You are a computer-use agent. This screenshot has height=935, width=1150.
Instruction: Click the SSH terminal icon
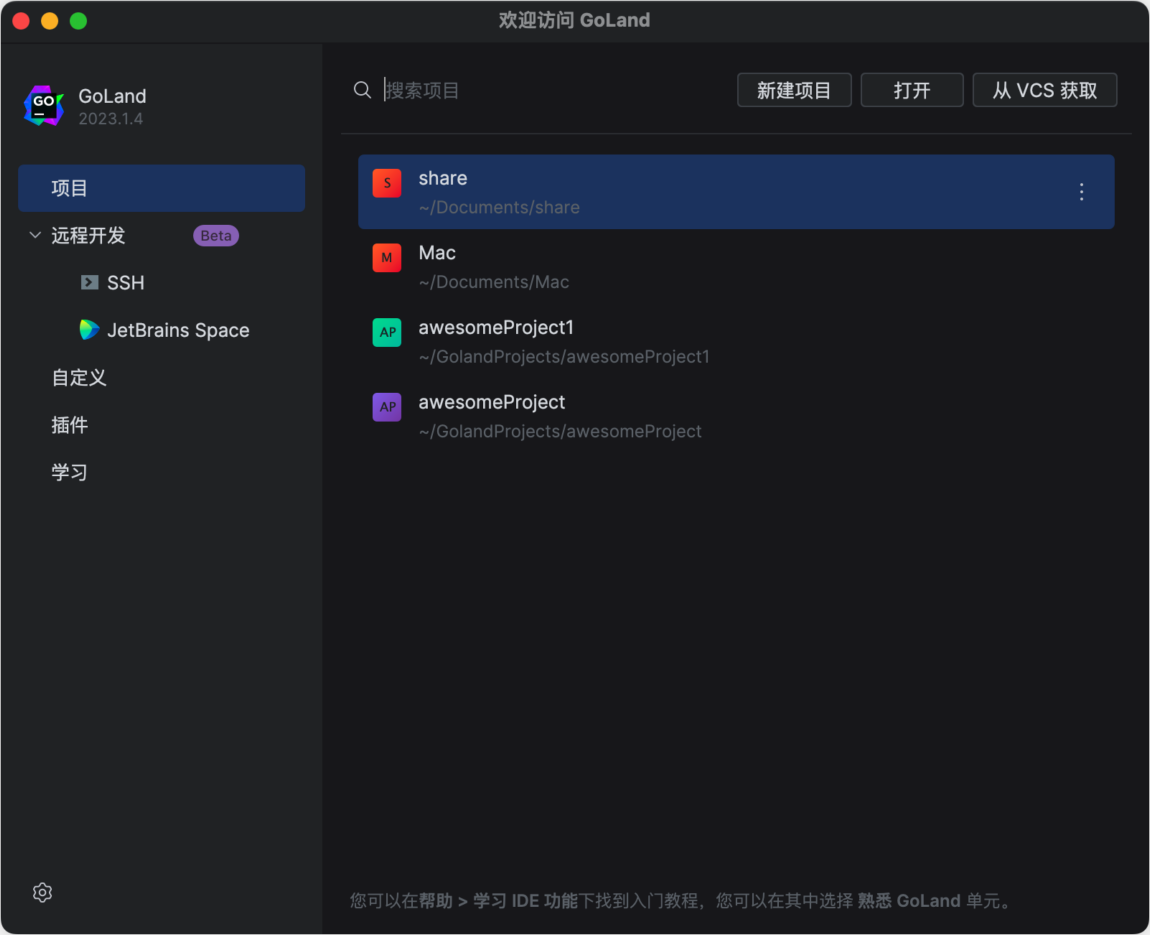89,282
